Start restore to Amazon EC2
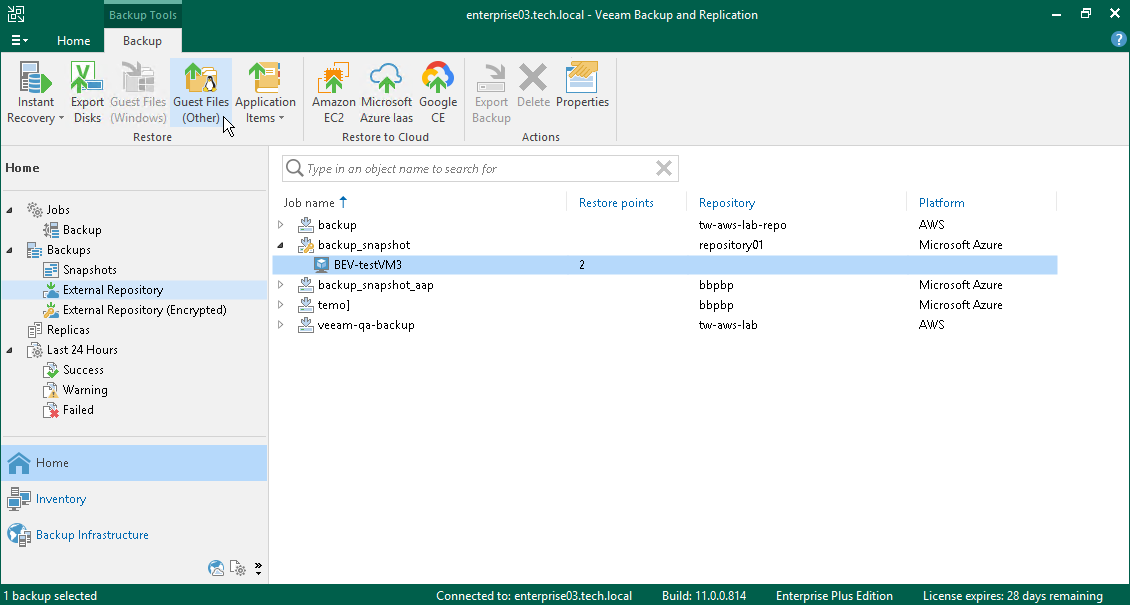This screenshot has width=1130, height=605. coord(334,94)
